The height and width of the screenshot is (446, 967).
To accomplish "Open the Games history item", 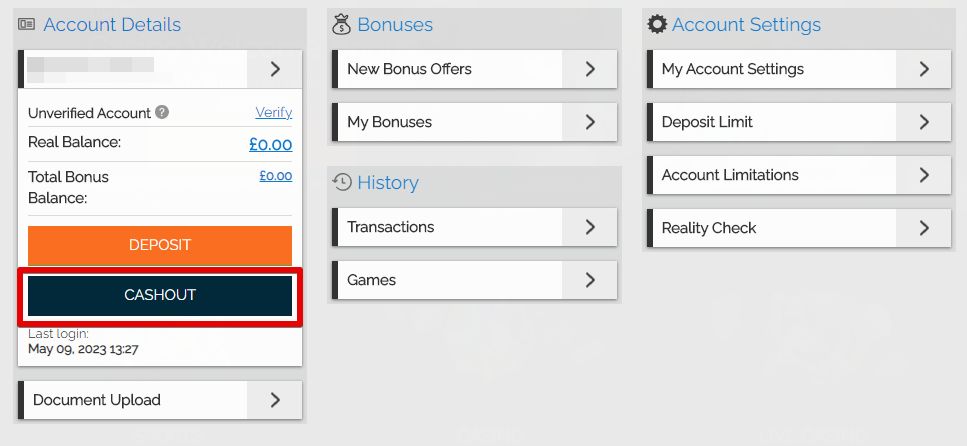I will pos(474,280).
